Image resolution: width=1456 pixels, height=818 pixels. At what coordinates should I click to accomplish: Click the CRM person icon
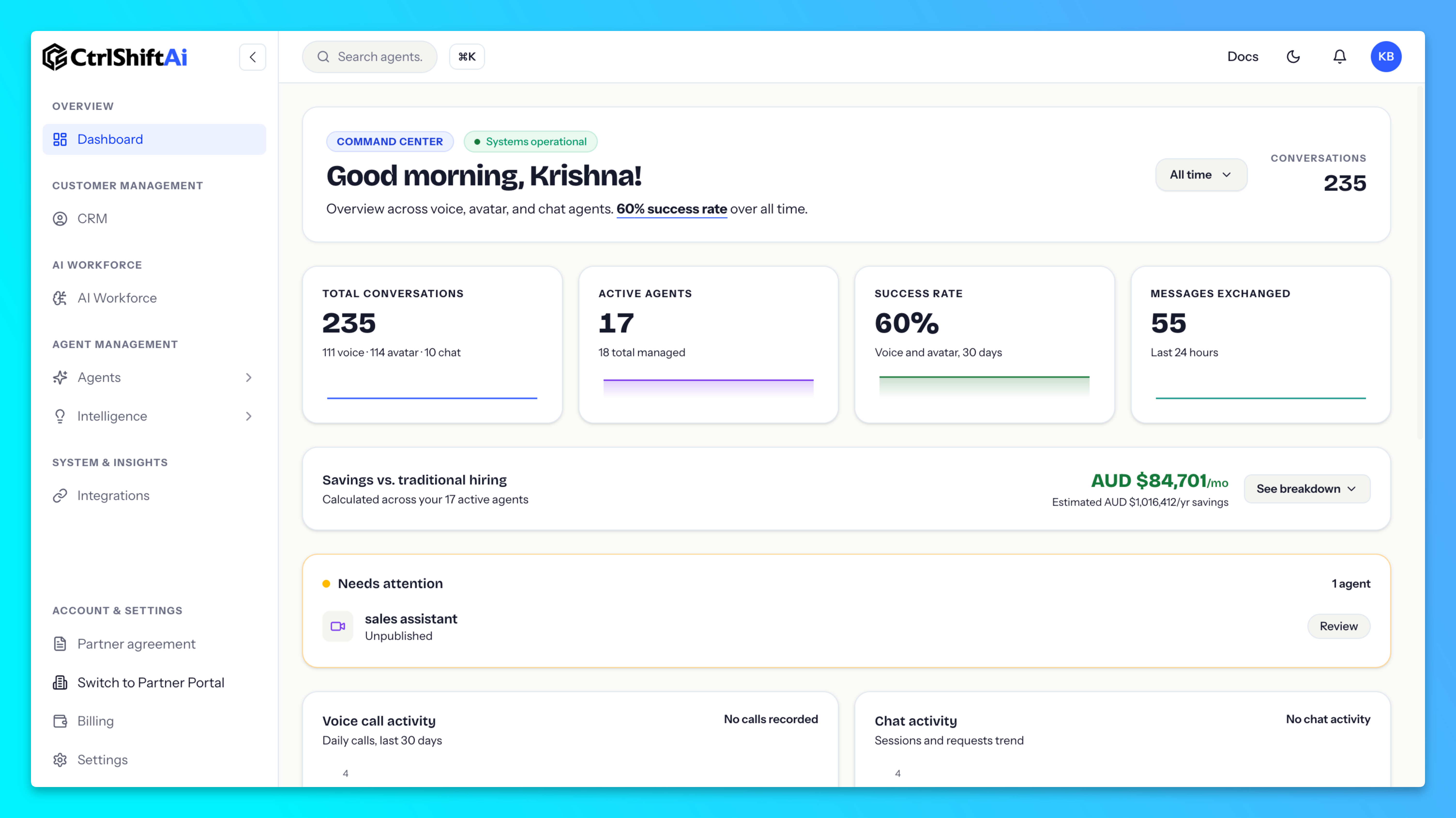click(x=60, y=219)
